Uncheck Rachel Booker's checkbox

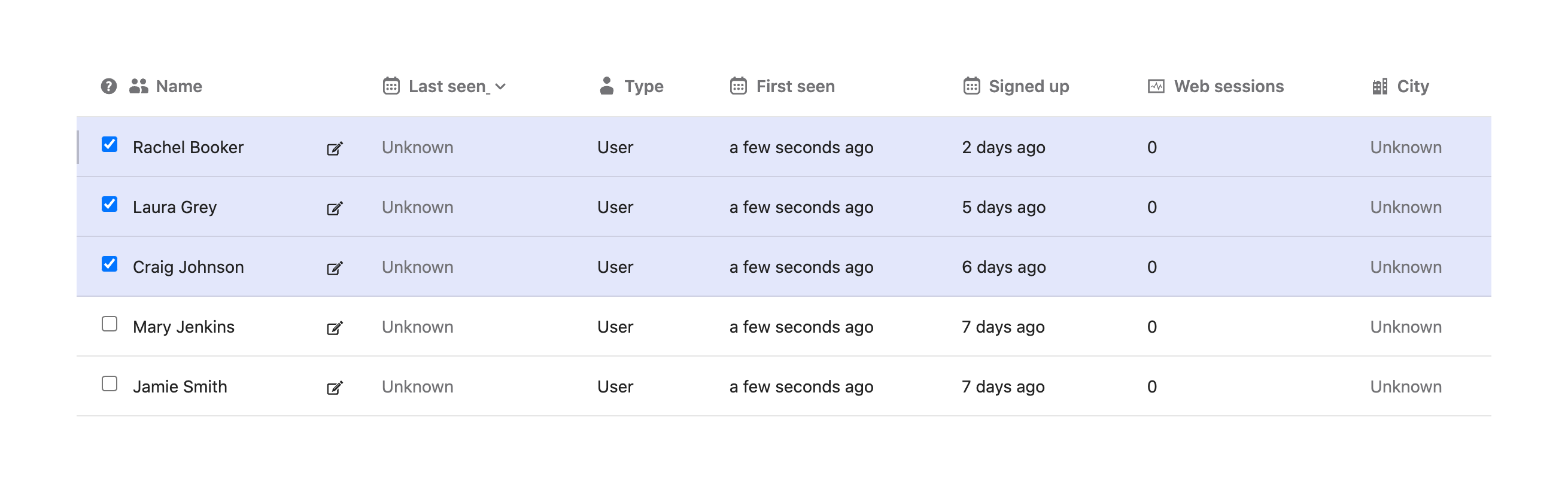click(x=110, y=144)
